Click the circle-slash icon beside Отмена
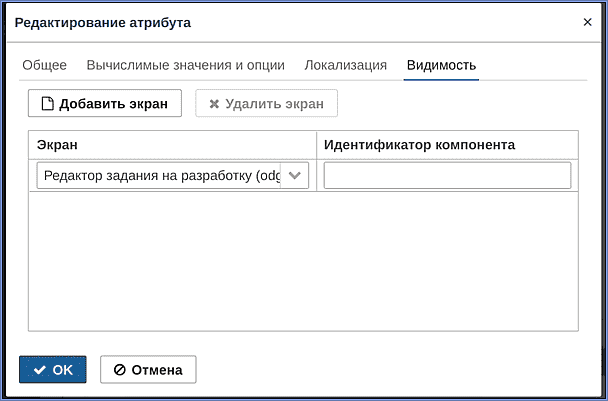Viewport: 608px width, 401px height. [119, 370]
